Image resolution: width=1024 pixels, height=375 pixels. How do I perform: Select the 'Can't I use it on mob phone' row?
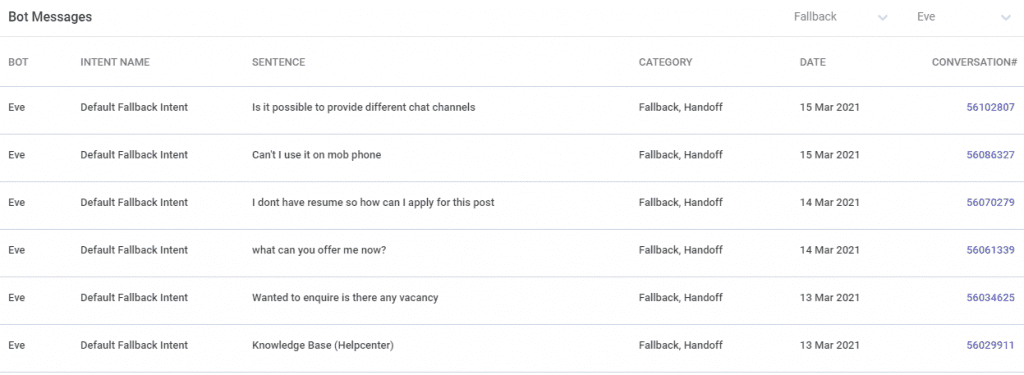coord(512,155)
